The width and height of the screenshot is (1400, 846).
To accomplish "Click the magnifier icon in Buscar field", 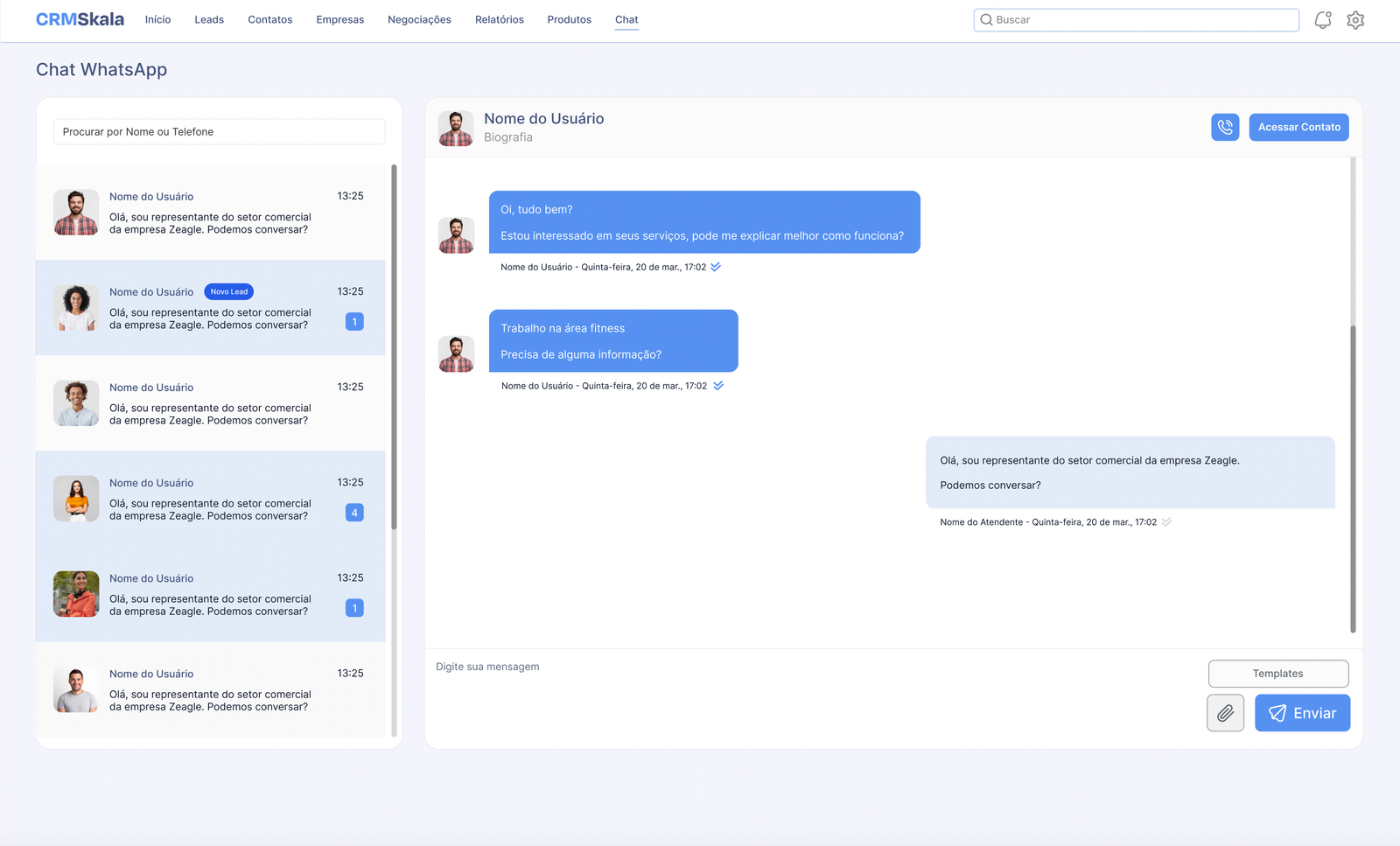I will pos(986,20).
